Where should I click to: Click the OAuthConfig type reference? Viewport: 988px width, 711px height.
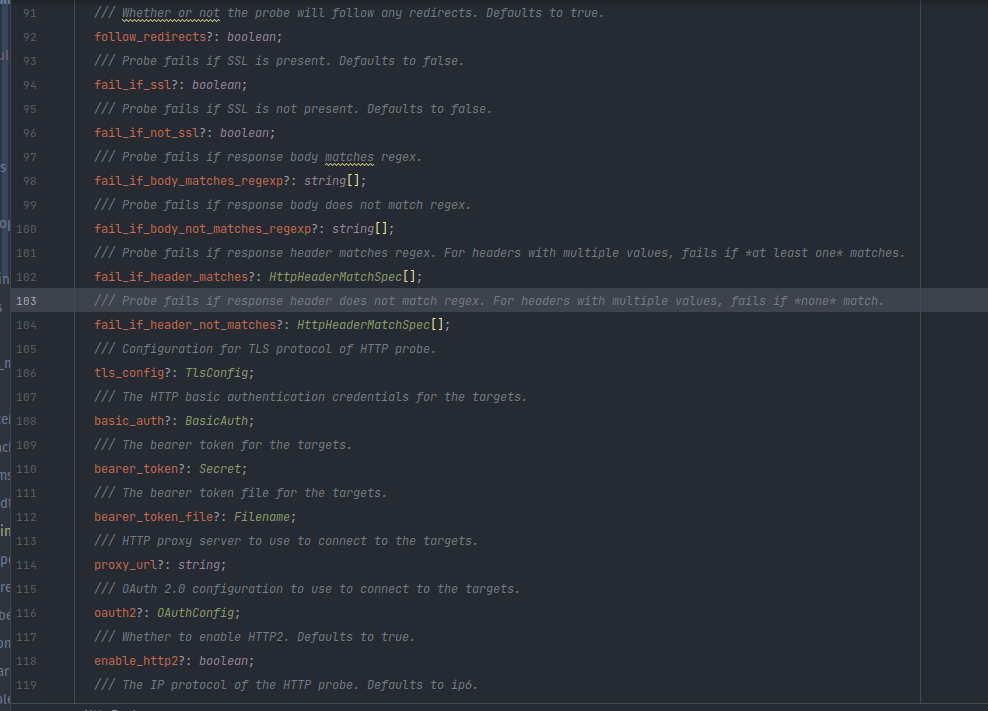[196, 613]
